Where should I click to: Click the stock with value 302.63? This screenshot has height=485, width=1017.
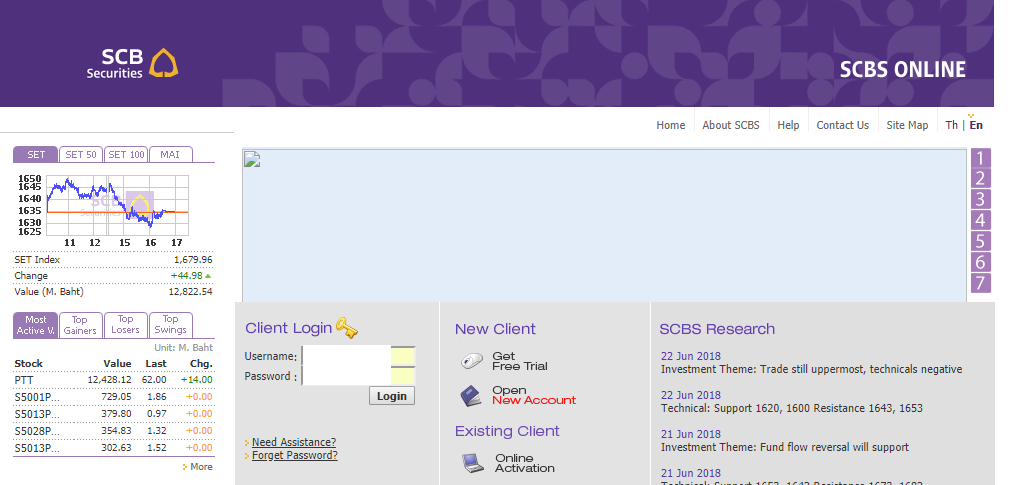[x=114, y=447]
